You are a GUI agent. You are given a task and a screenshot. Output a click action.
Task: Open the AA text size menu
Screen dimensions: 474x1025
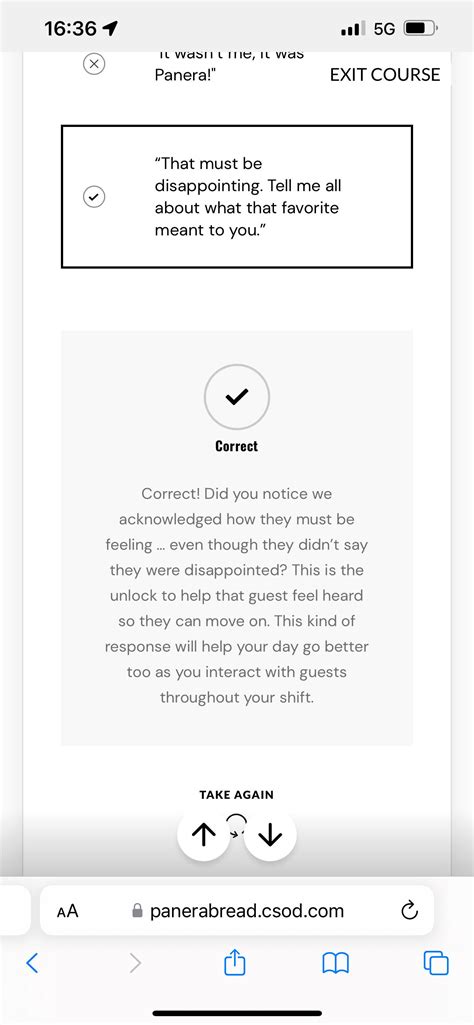[x=67, y=911]
